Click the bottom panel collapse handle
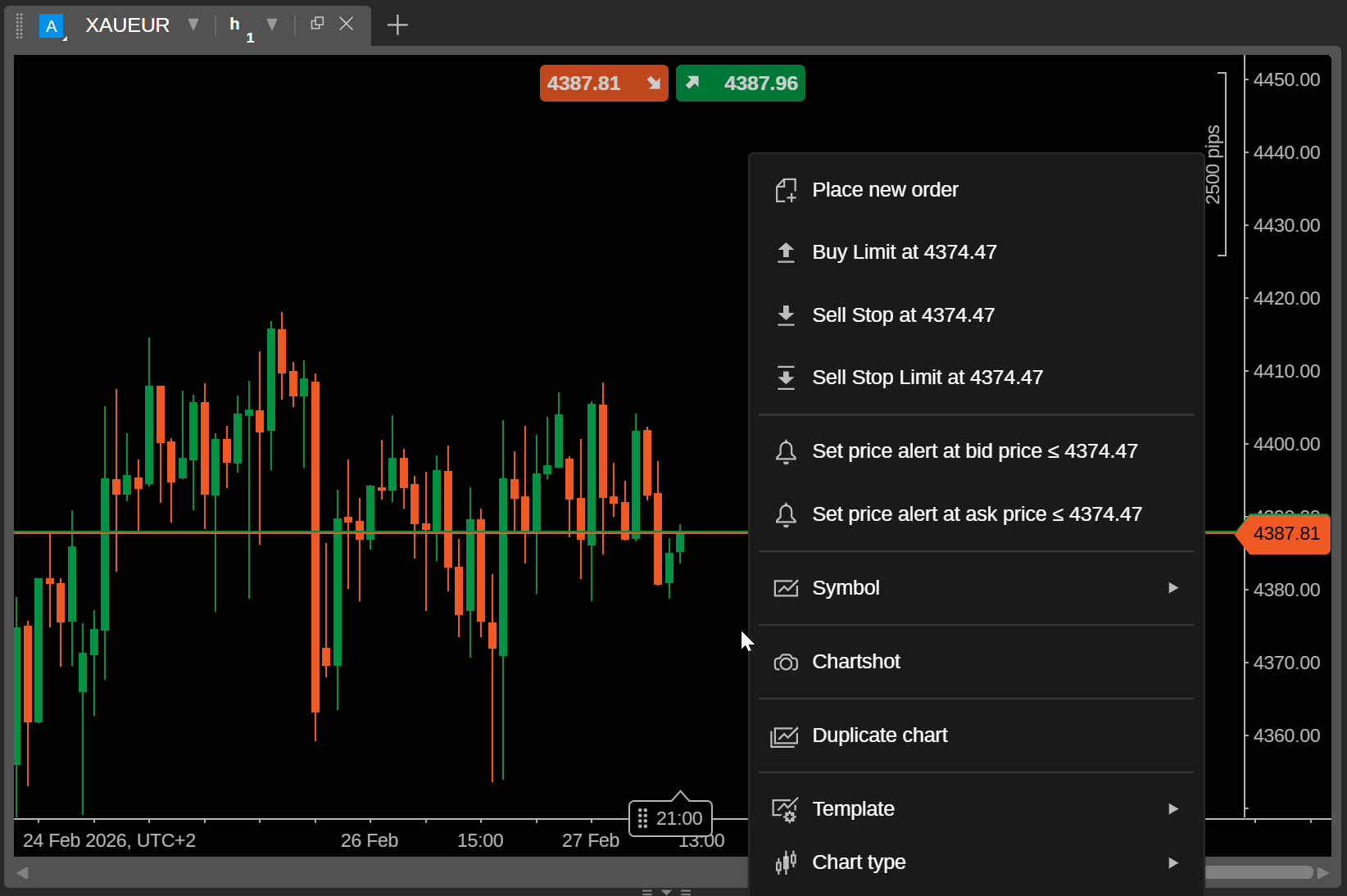The image size is (1347, 896). coord(666,892)
